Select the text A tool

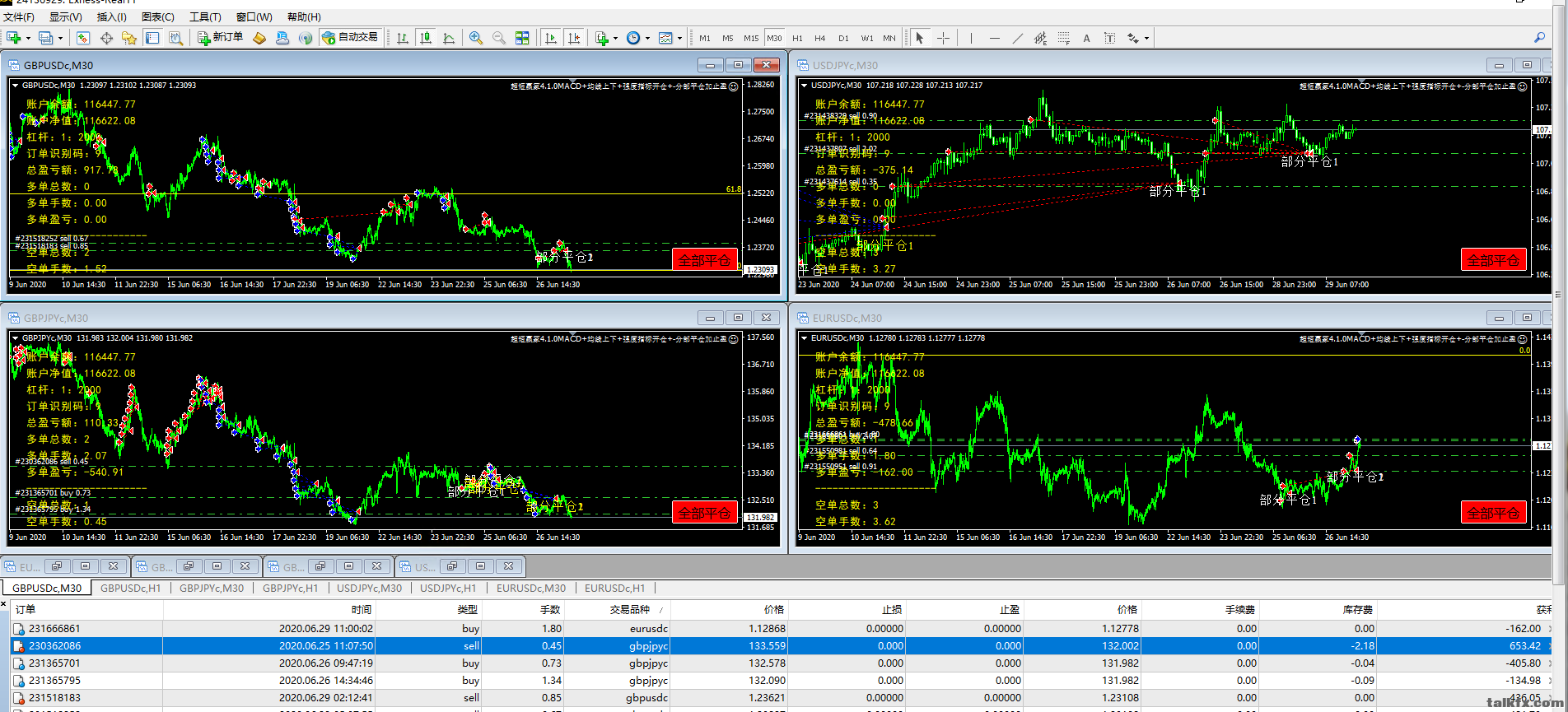1087,38
